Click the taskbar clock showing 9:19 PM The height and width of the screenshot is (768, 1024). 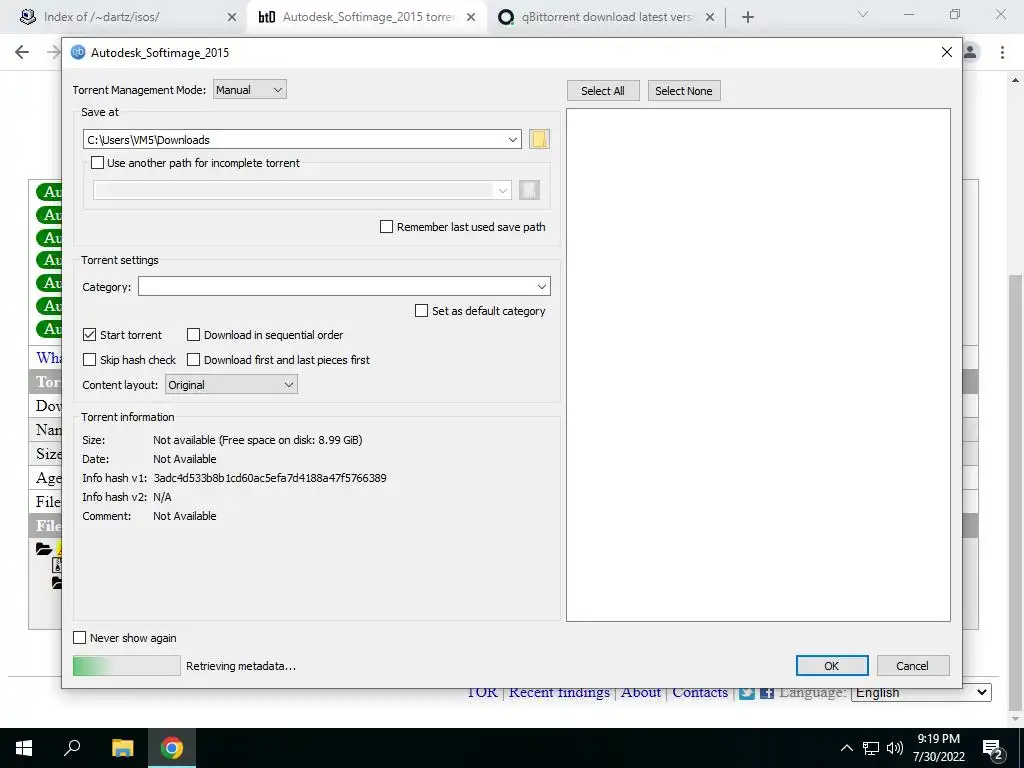pos(938,748)
